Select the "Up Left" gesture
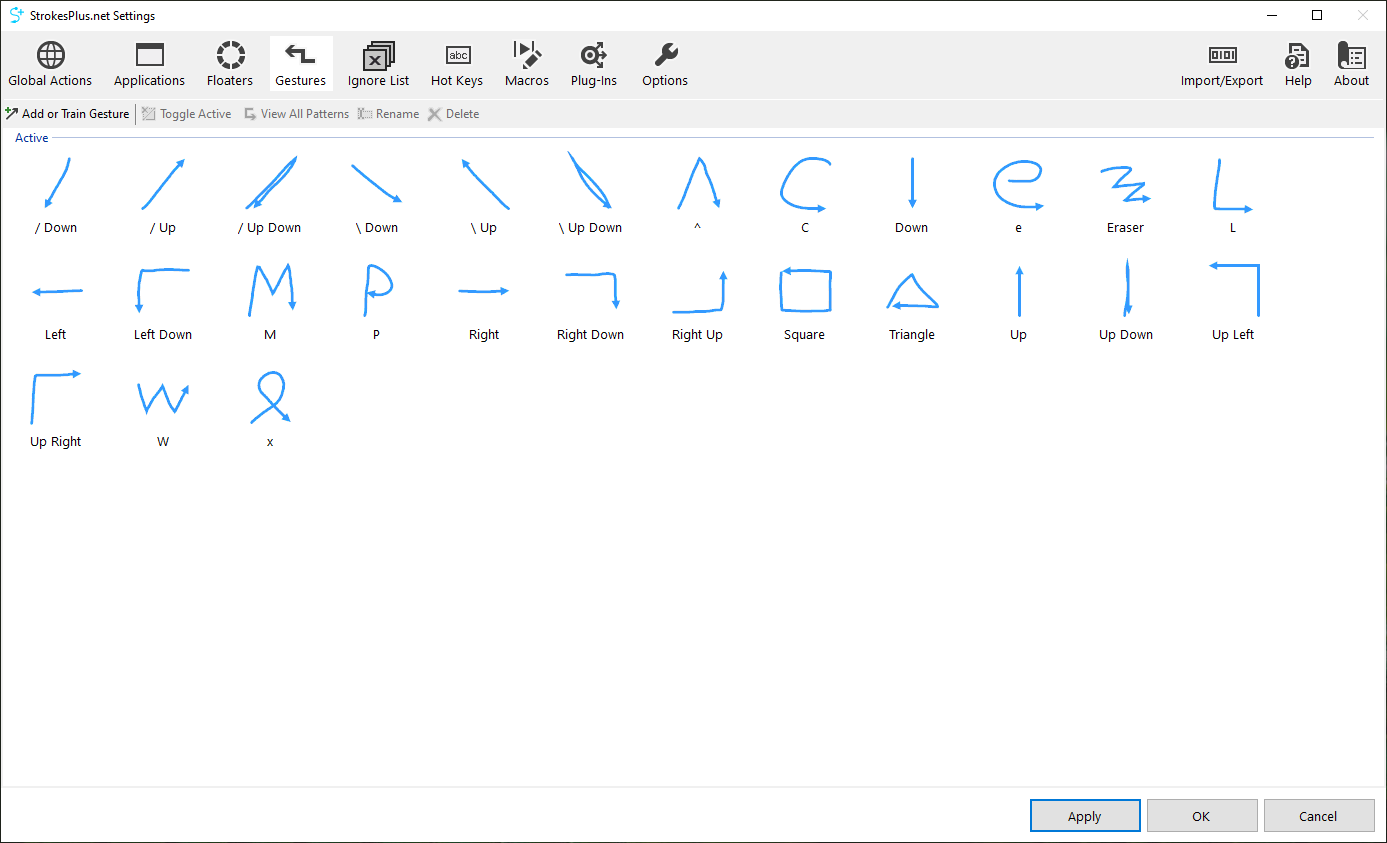Image resolution: width=1387 pixels, height=843 pixels. 1233,301
